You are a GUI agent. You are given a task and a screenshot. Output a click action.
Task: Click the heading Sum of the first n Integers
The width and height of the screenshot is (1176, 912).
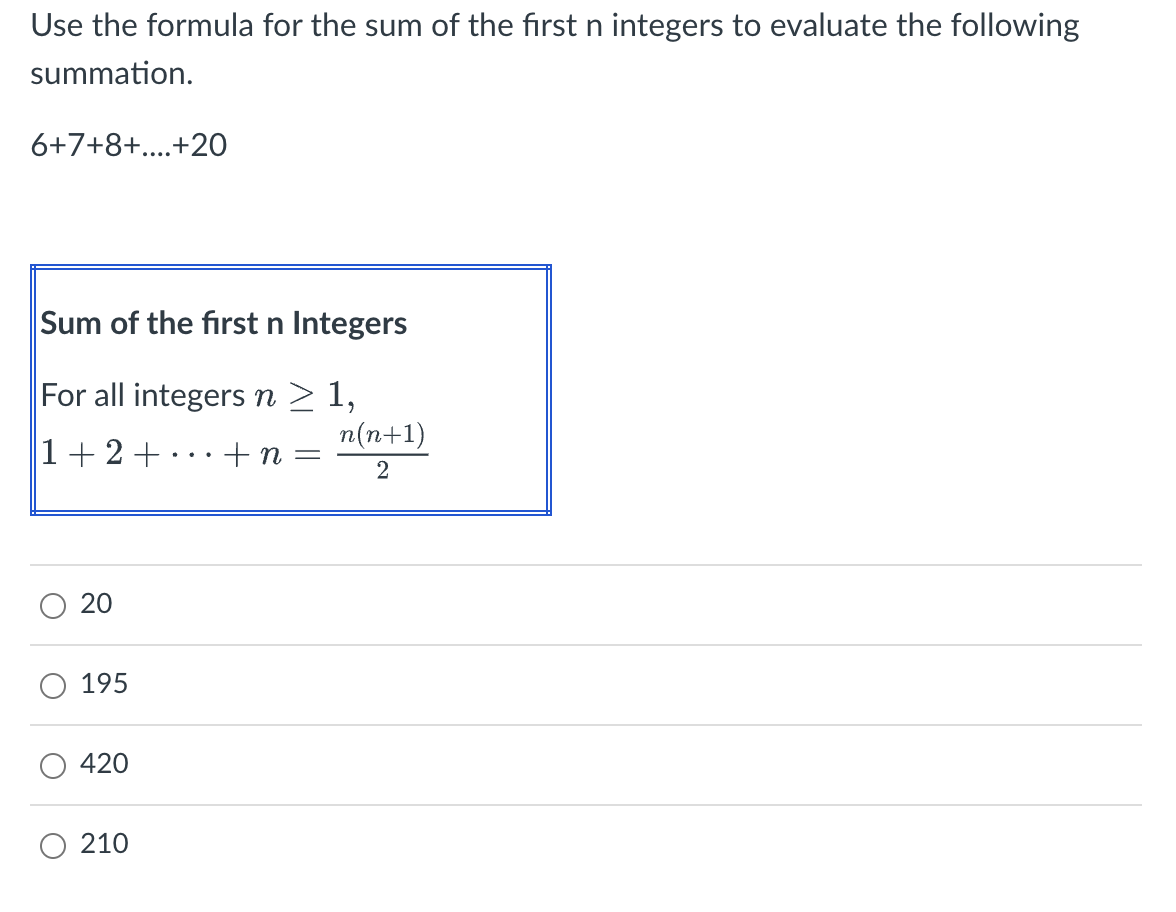224,323
